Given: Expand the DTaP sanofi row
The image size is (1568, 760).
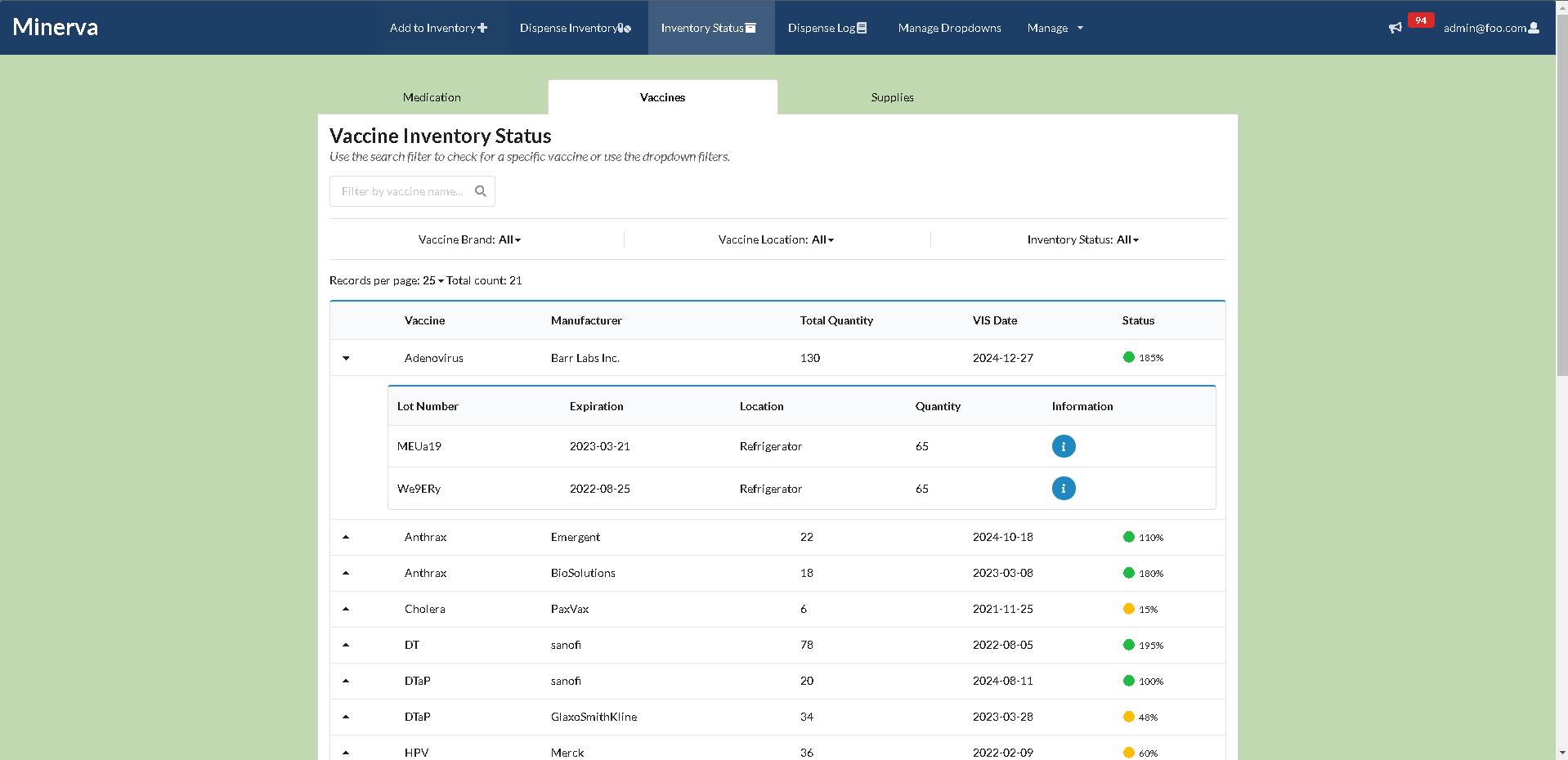Looking at the screenshot, I should [x=346, y=681].
